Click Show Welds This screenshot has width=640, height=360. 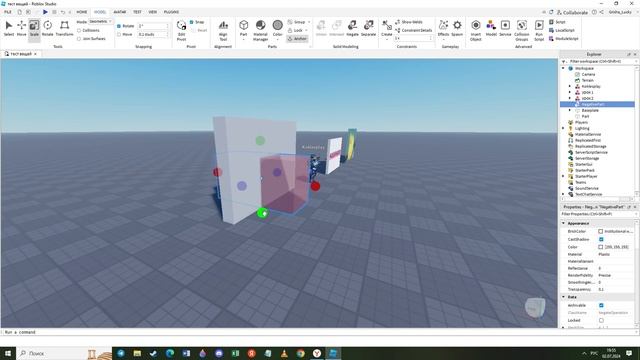click(x=409, y=22)
